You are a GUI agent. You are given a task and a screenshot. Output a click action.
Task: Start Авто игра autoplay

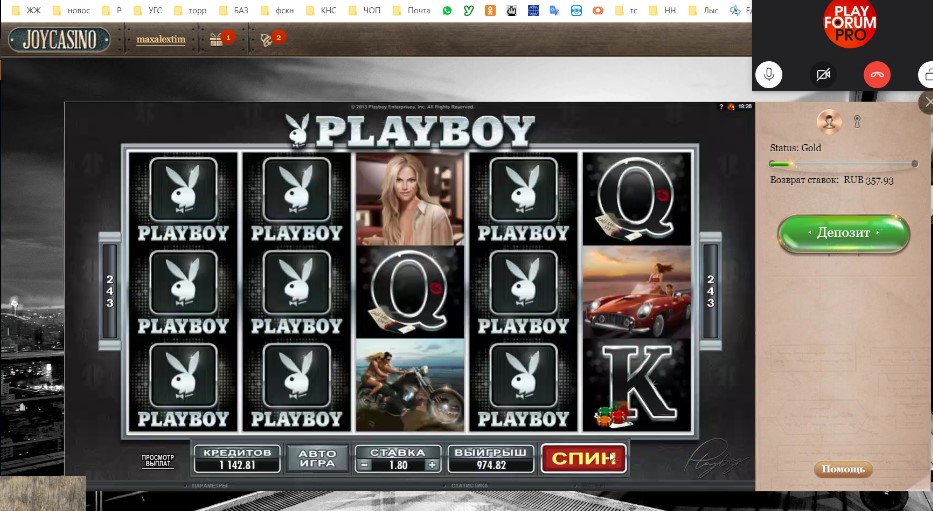click(317, 459)
